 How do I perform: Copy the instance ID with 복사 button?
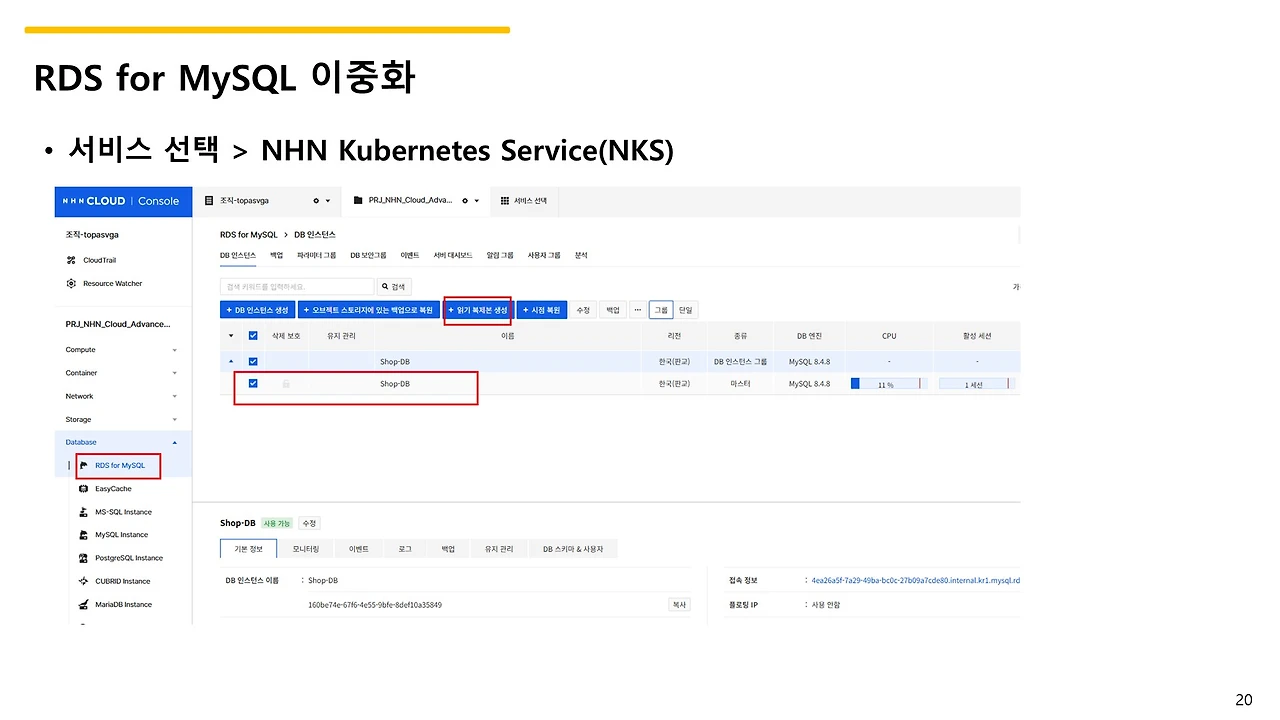pyautogui.click(x=679, y=604)
